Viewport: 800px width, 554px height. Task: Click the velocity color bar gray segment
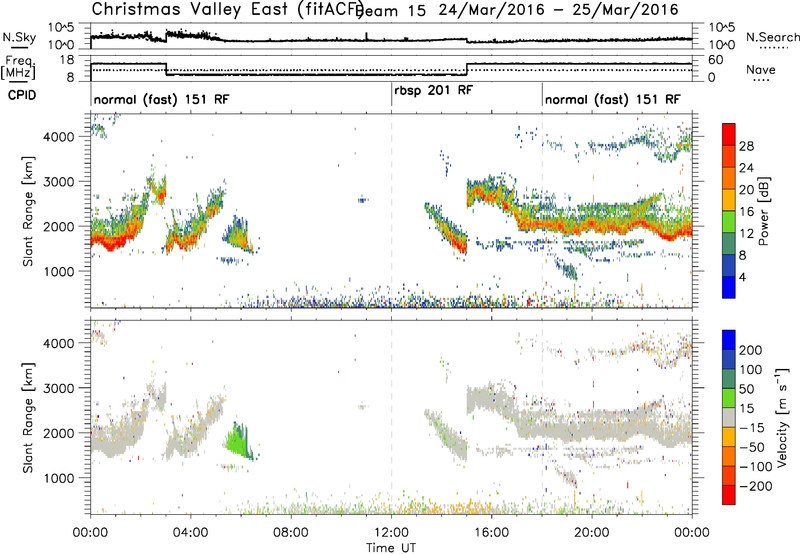[x=729, y=417]
